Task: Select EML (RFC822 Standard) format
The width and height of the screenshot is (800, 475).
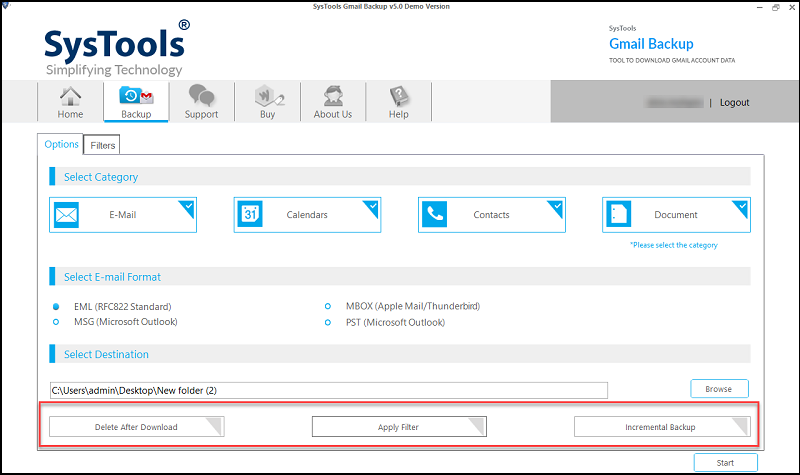Action: tap(56, 307)
